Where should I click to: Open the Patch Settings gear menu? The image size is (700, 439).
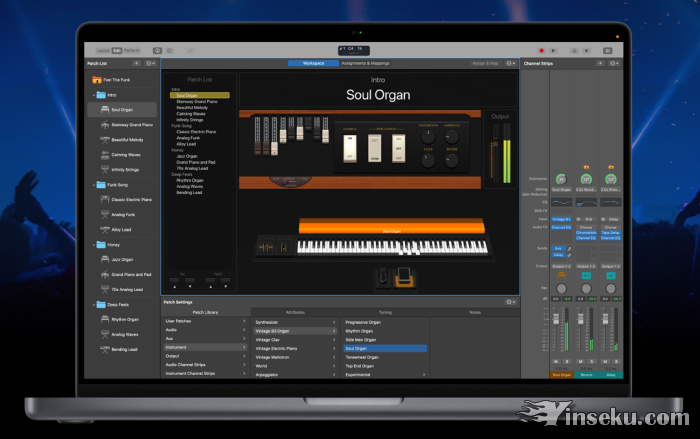[510, 302]
